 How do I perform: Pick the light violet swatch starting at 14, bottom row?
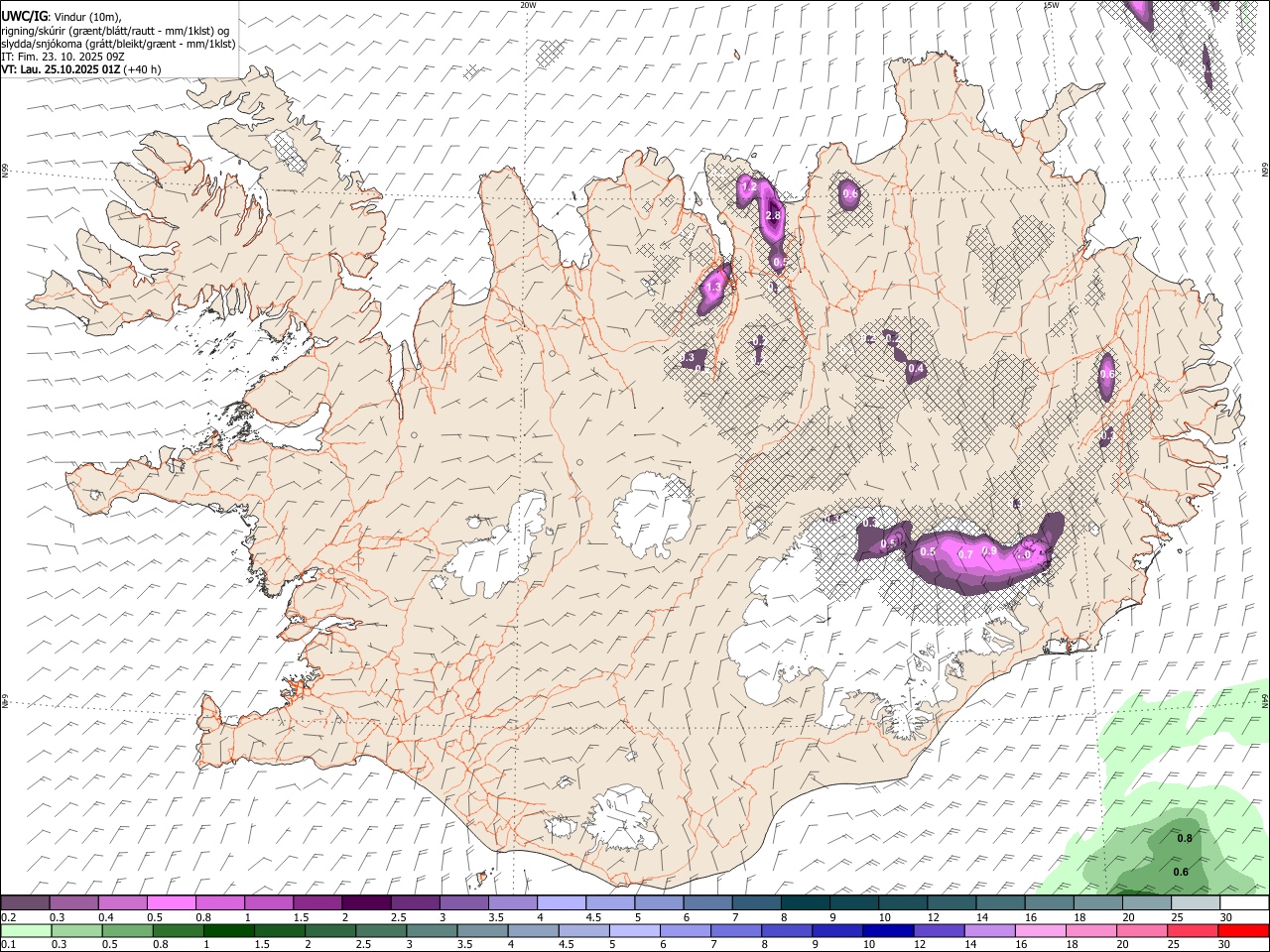point(990,931)
